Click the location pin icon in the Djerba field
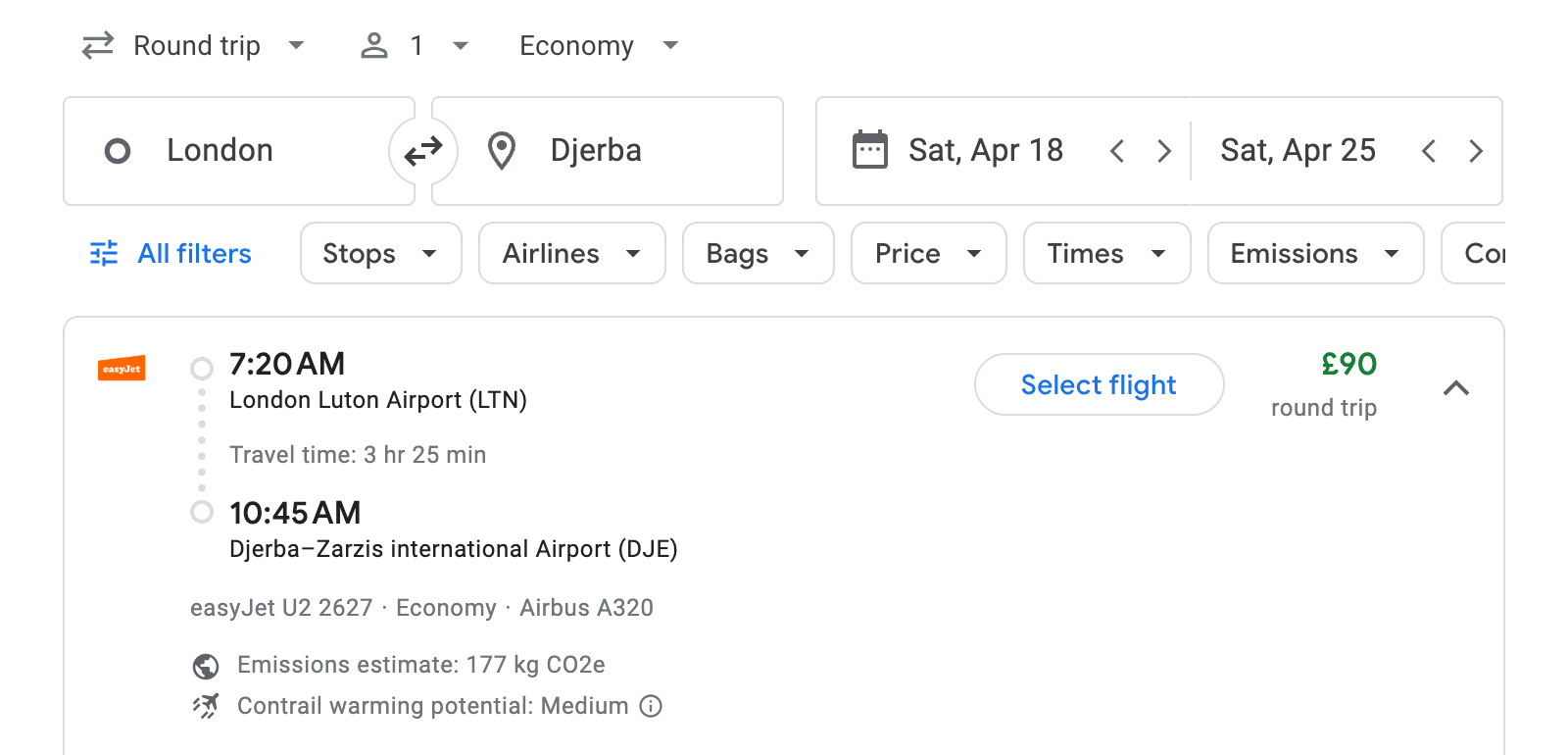The width and height of the screenshot is (1568, 755). 501,150
